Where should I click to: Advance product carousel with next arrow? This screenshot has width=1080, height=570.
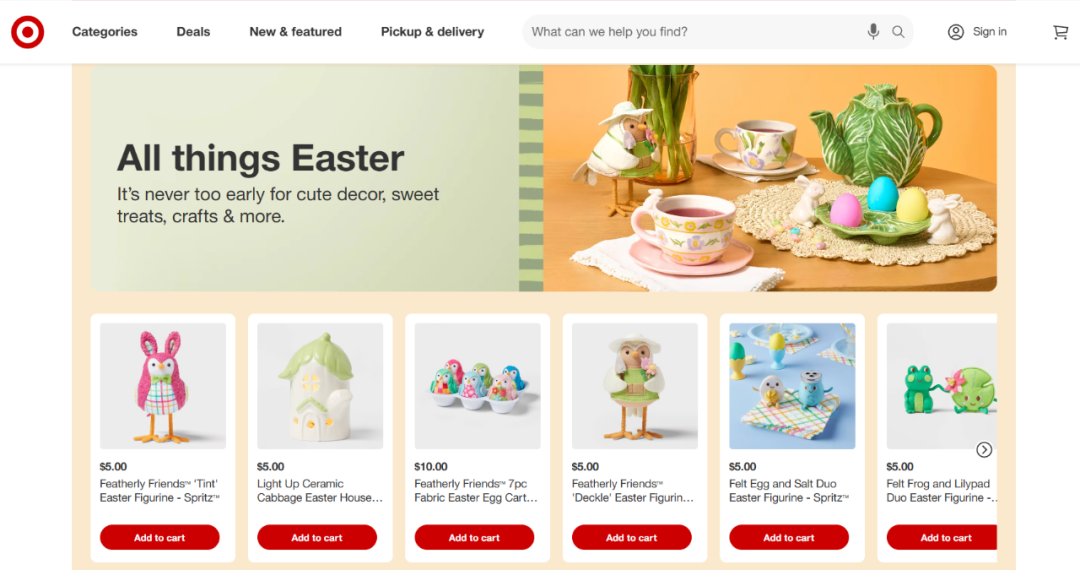click(x=984, y=450)
